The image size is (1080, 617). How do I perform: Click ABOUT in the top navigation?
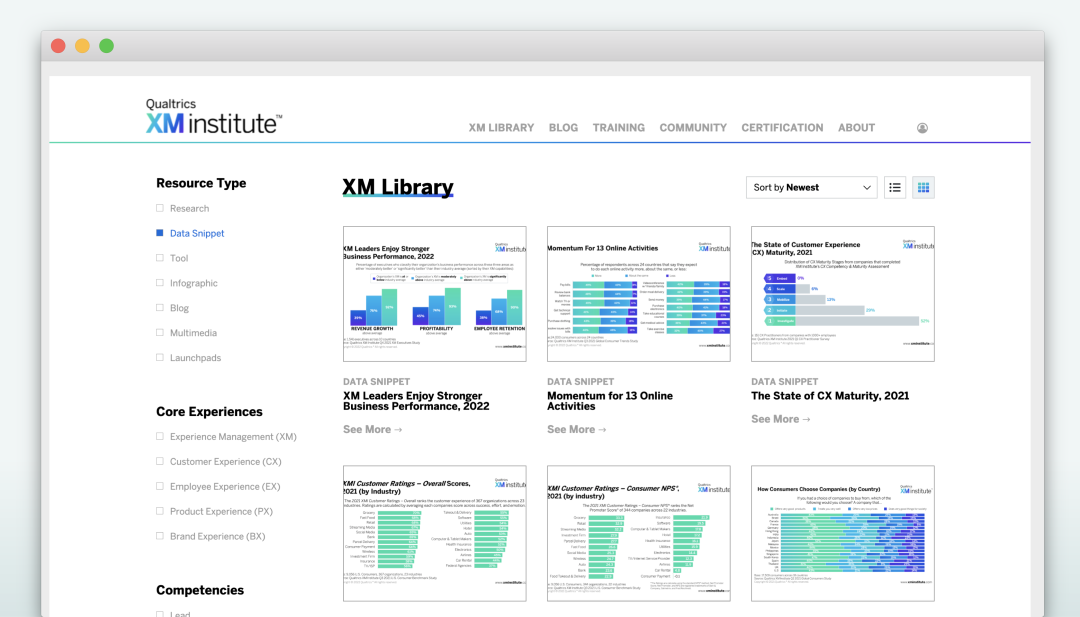856,128
